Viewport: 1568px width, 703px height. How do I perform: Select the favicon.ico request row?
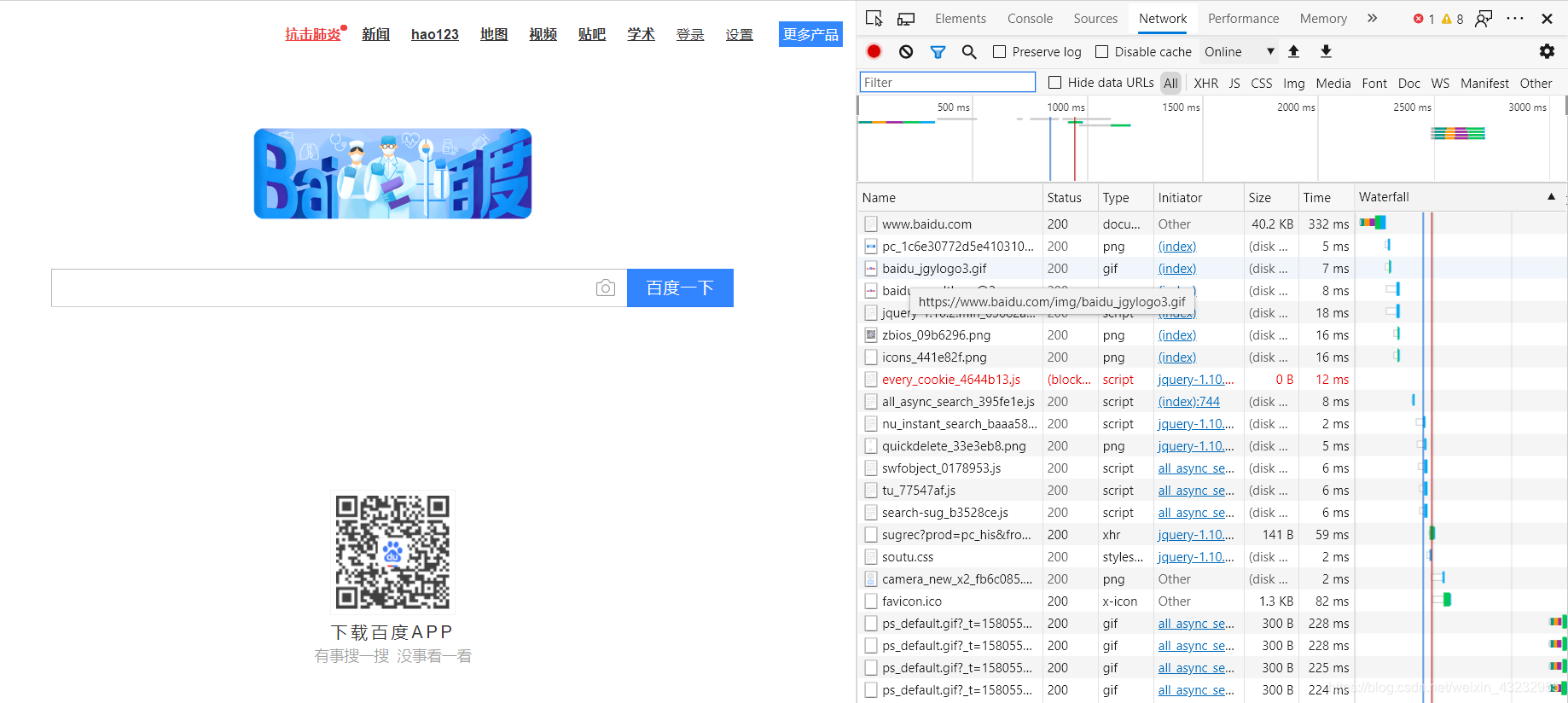click(1211, 601)
